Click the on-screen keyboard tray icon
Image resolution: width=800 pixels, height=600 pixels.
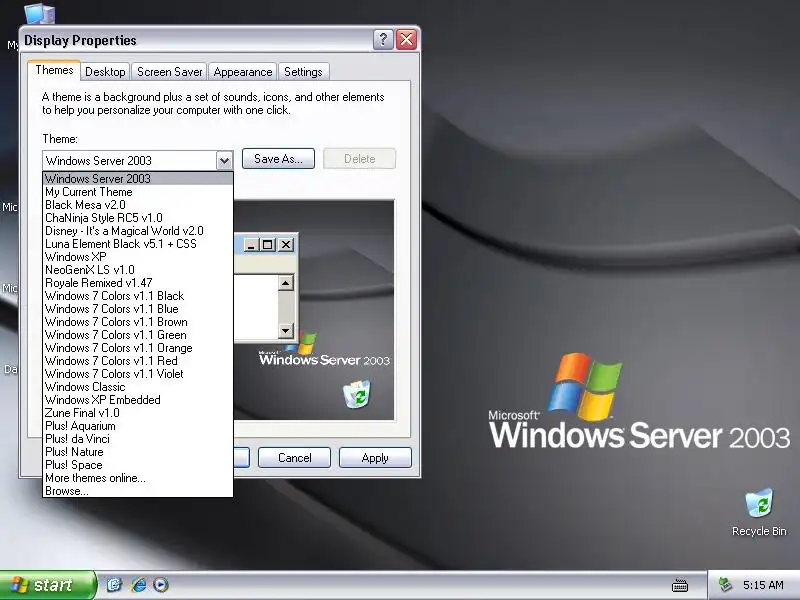coord(680,585)
